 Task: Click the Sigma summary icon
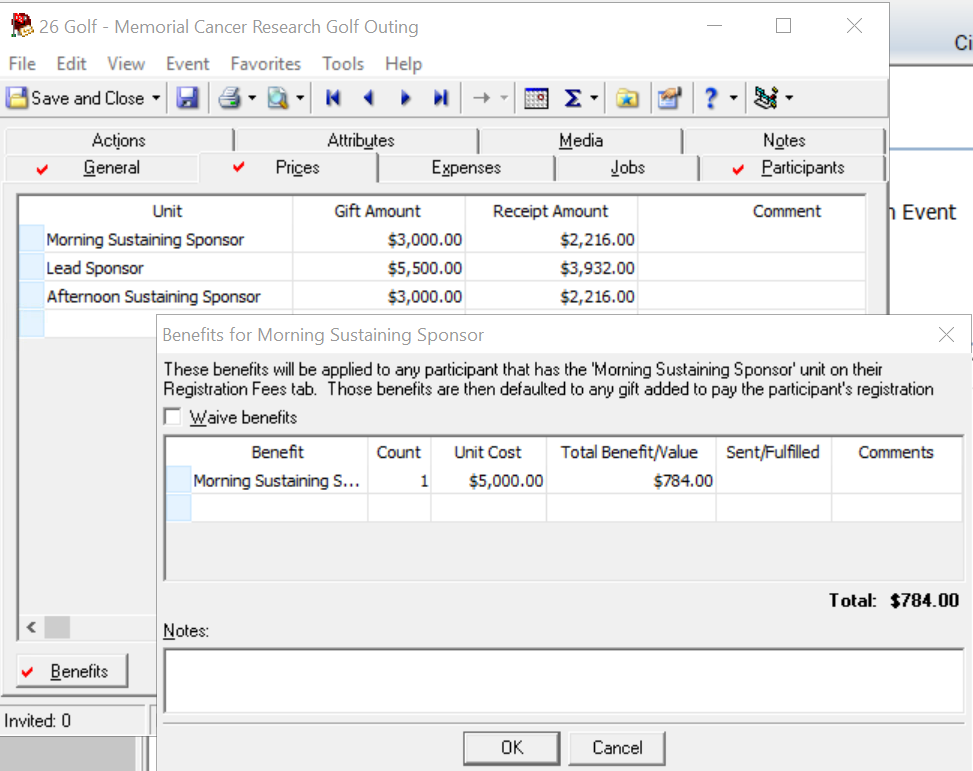tap(572, 98)
